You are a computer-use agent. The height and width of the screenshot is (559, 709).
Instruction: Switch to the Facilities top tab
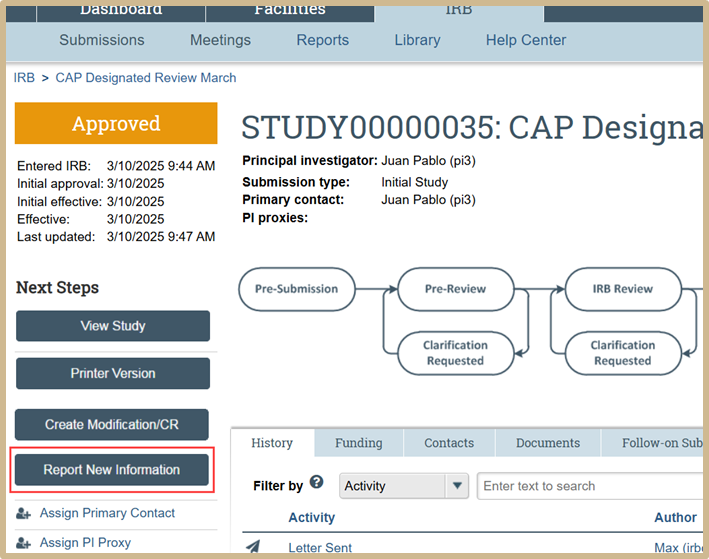(289, 10)
